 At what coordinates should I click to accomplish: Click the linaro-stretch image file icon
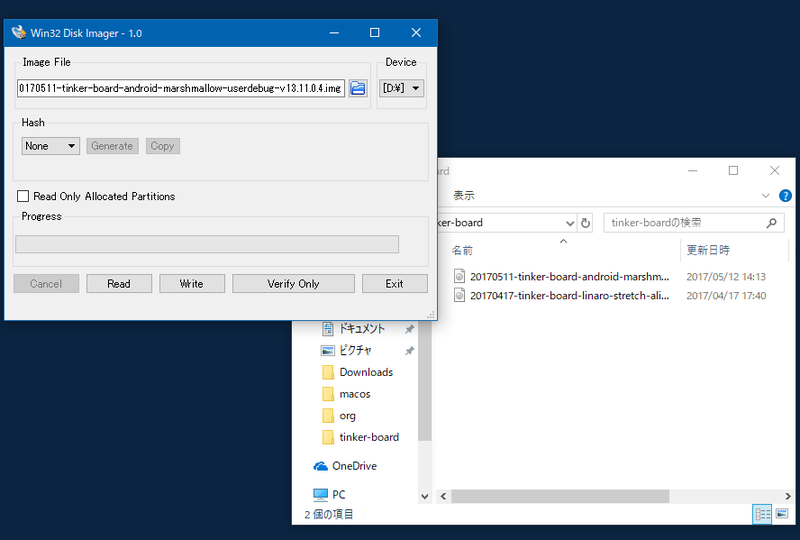click(x=459, y=296)
